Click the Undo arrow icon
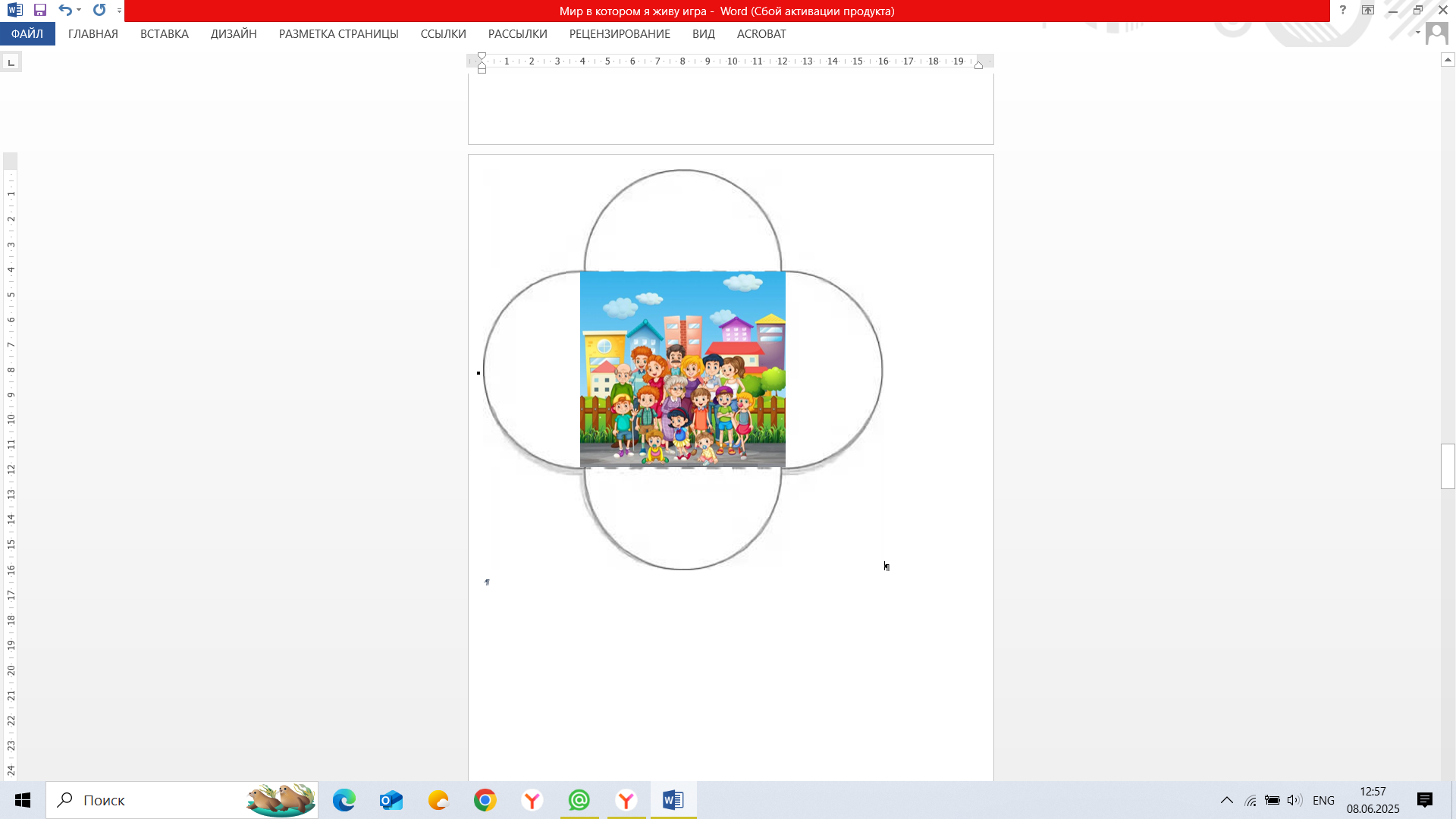This screenshot has height=819, width=1456. click(65, 11)
